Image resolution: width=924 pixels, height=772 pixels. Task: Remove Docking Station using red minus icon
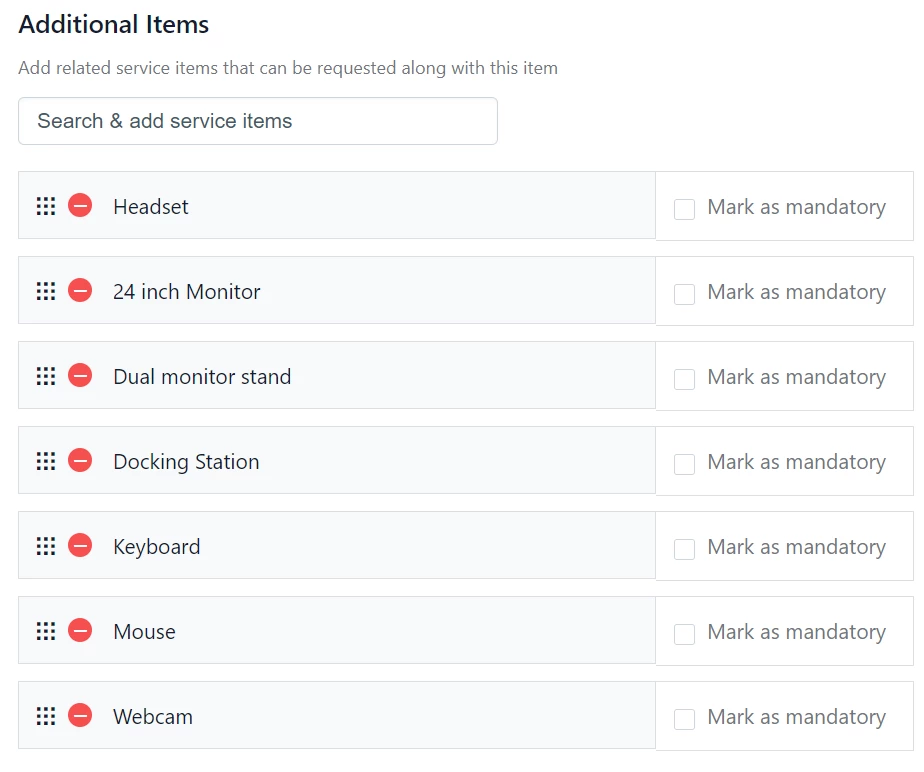pyautogui.click(x=80, y=460)
